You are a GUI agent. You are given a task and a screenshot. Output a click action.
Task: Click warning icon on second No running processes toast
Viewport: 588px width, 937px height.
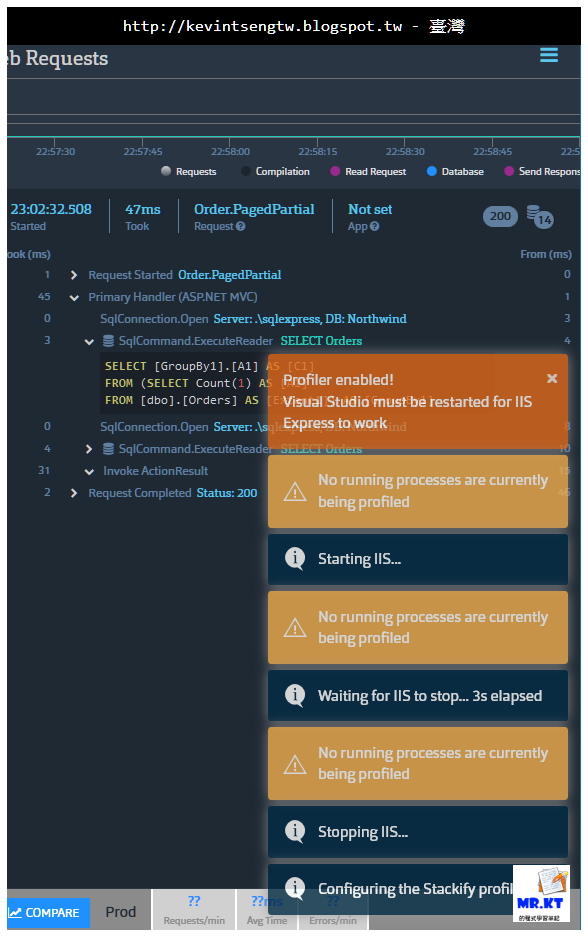tap(295, 627)
